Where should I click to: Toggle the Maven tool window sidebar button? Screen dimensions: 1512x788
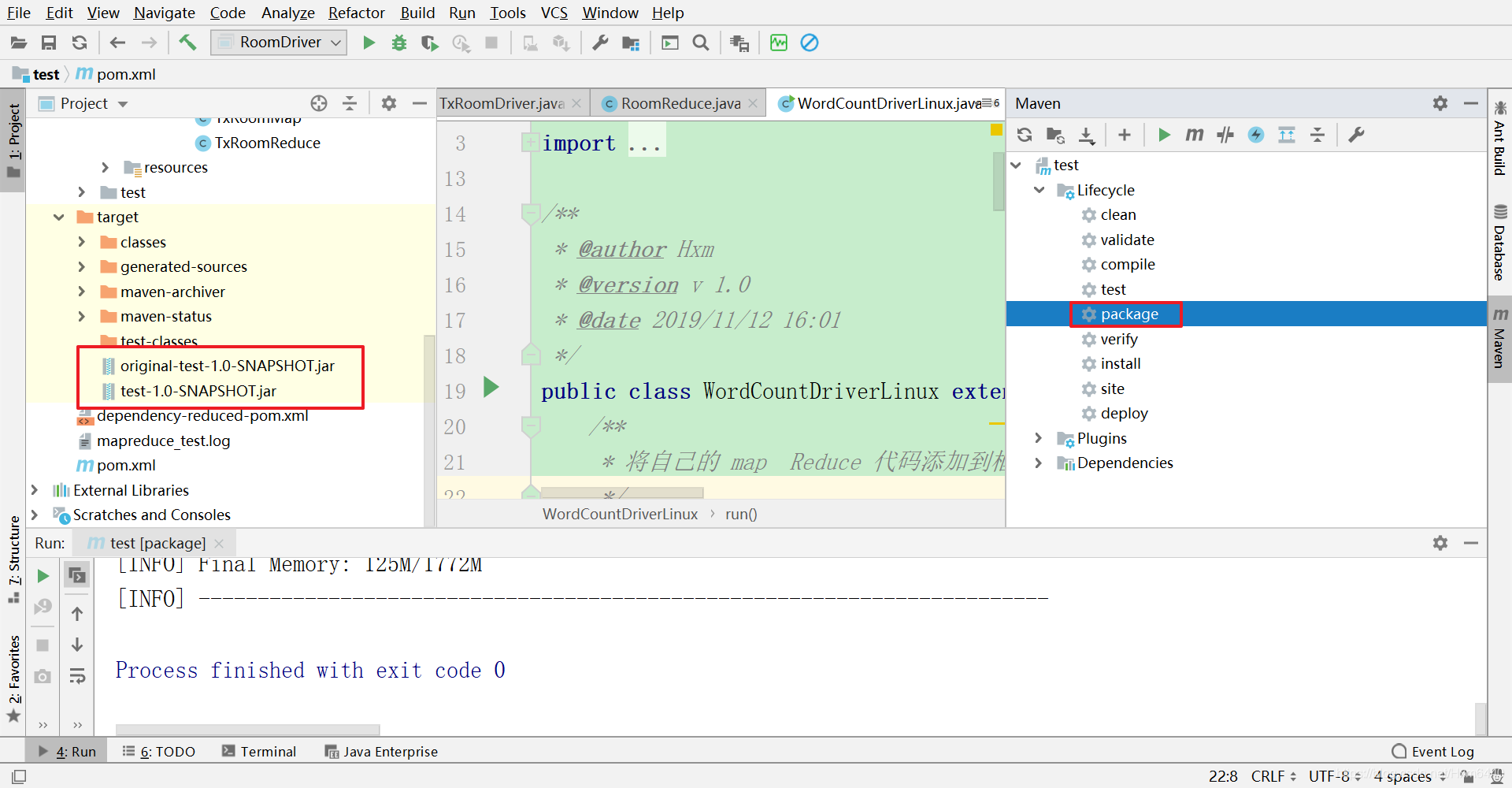tap(1500, 338)
